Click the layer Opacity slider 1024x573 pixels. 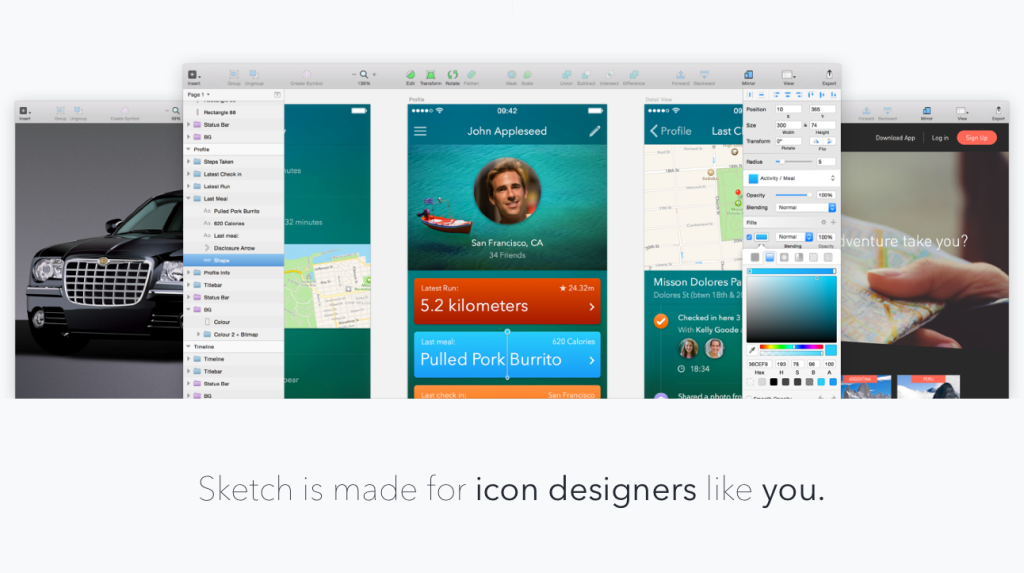point(793,195)
